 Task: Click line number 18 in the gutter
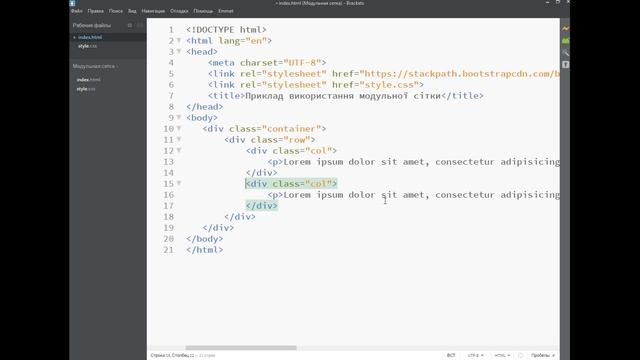[x=169, y=217]
